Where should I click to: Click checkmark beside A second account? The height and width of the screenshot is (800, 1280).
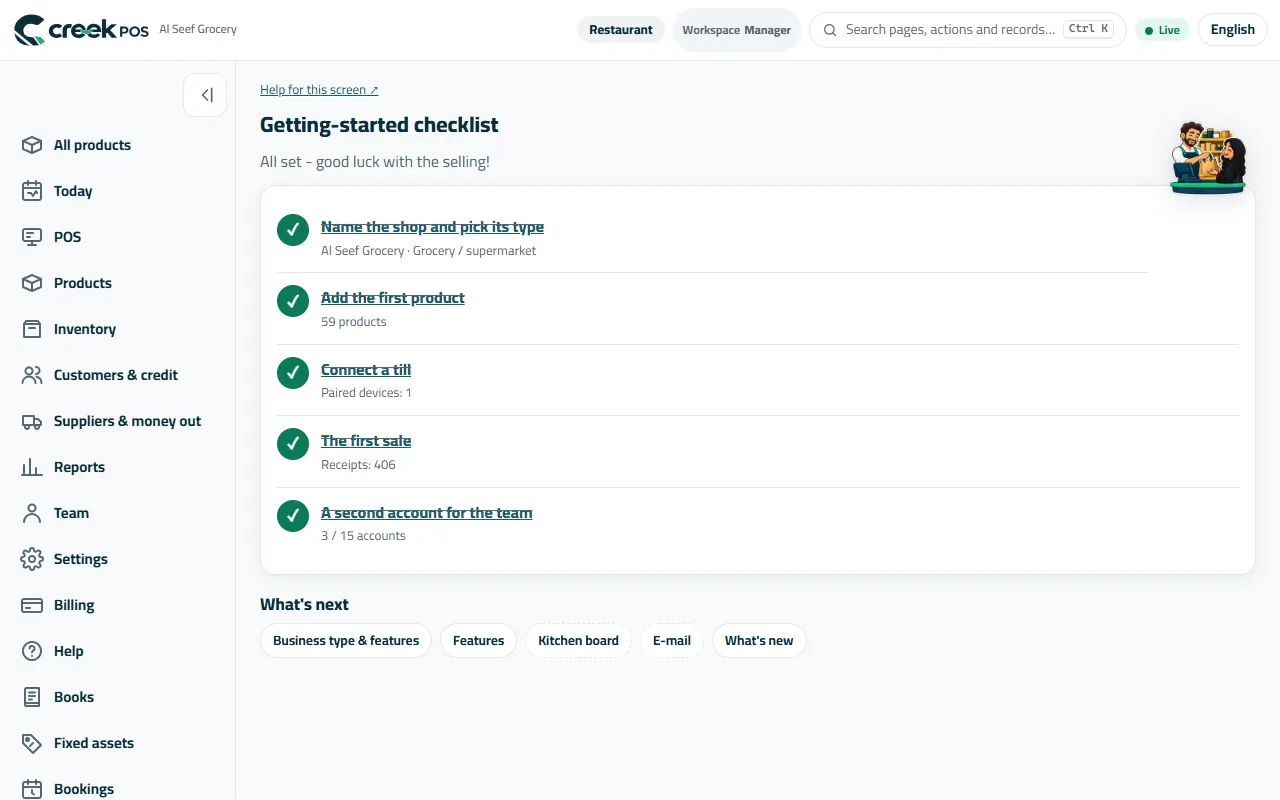293,515
